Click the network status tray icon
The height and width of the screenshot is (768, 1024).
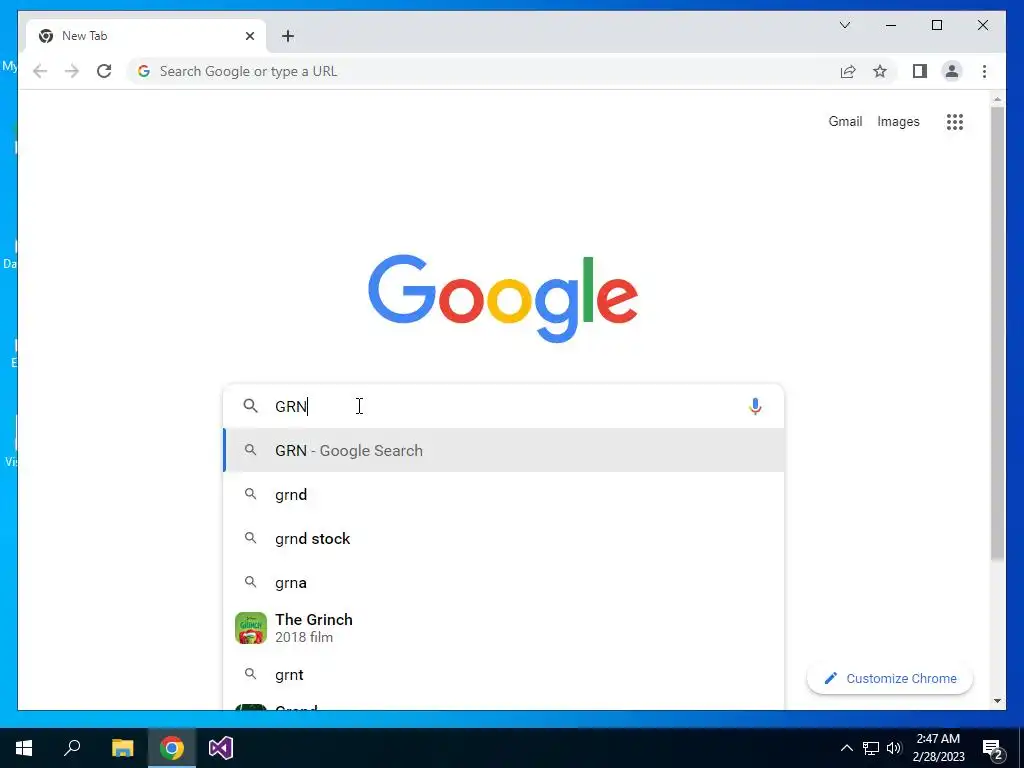coord(871,748)
